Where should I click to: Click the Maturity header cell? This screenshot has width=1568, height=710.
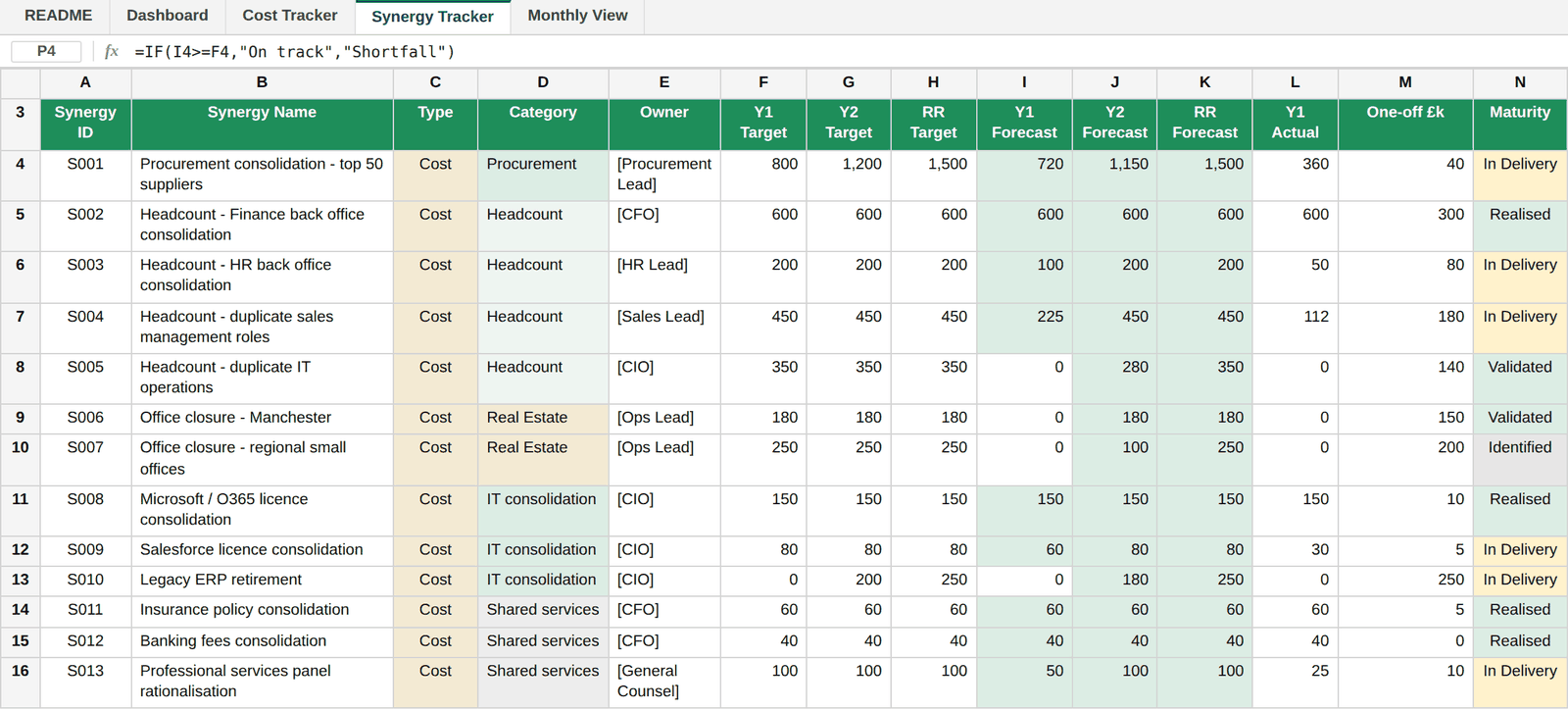(x=1520, y=124)
